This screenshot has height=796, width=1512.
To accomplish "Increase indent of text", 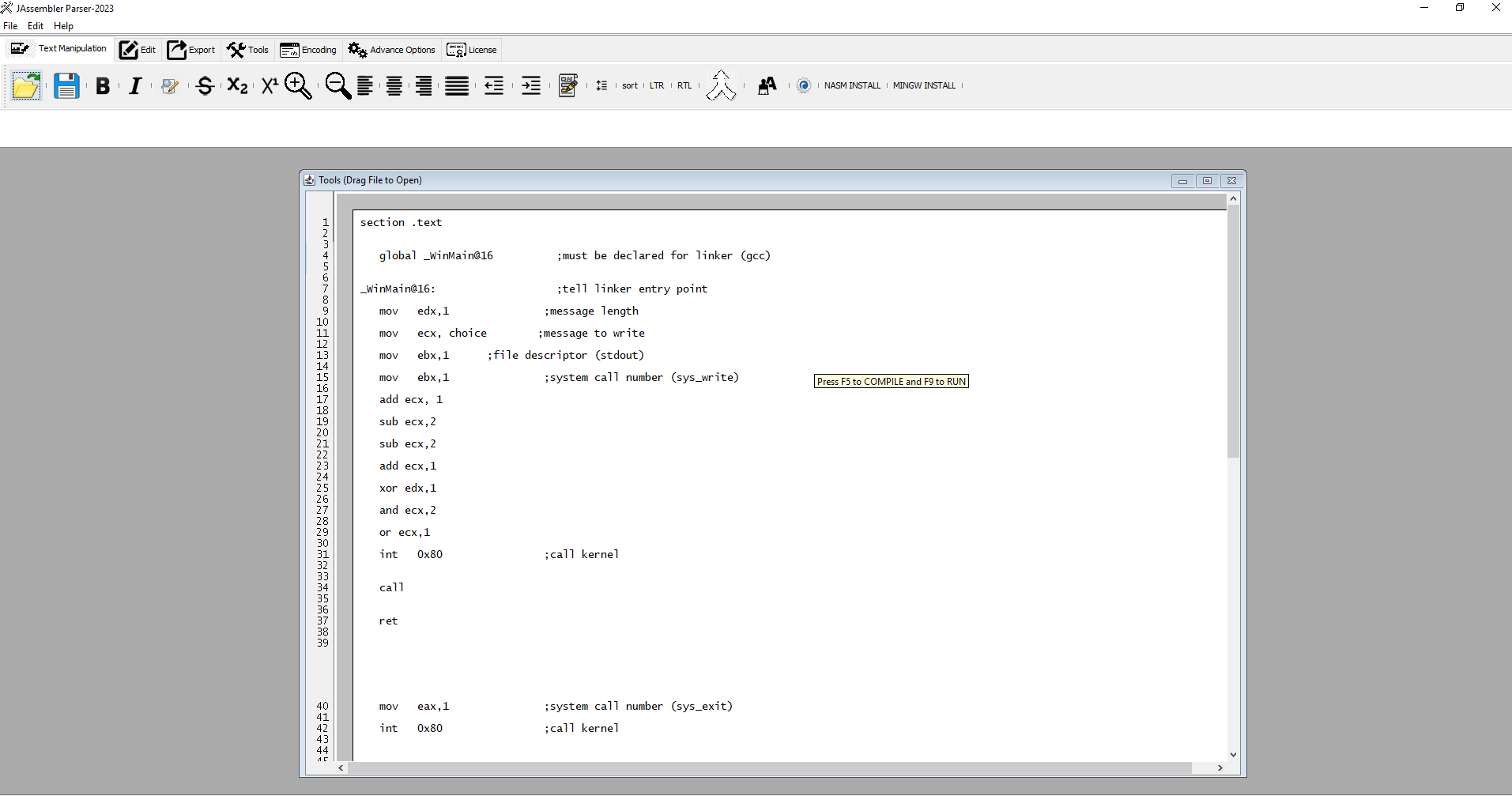I will (x=531, y=85).
